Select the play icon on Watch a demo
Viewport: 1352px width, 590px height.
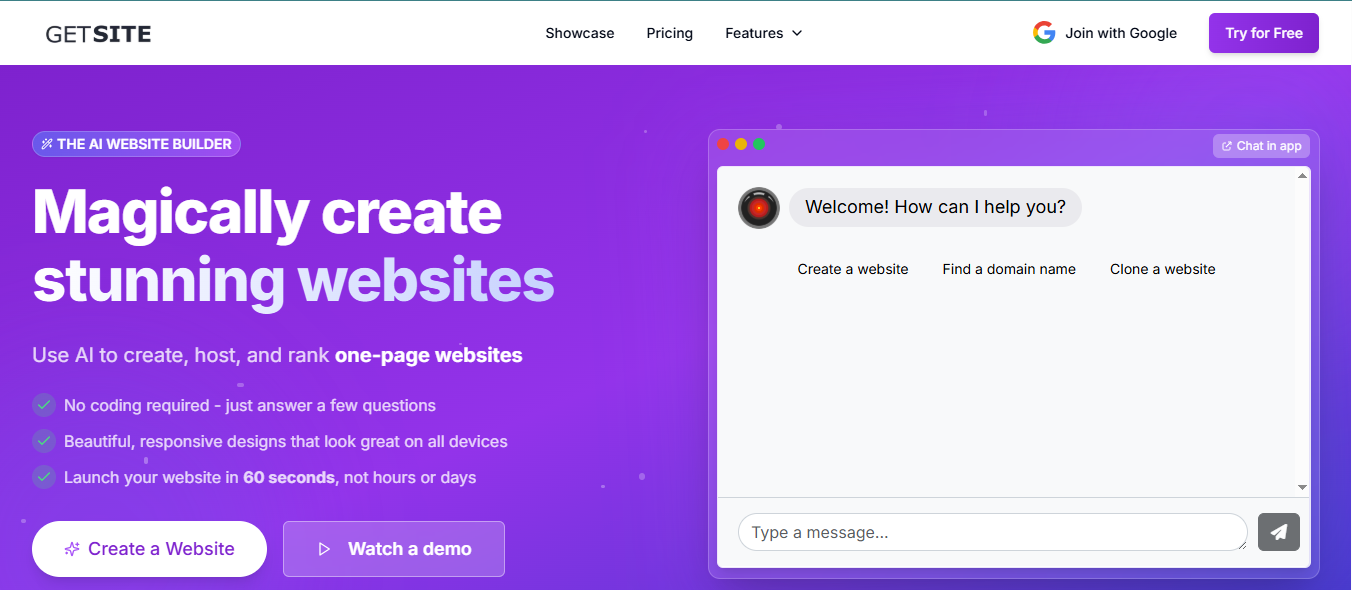tap(325, 548)
